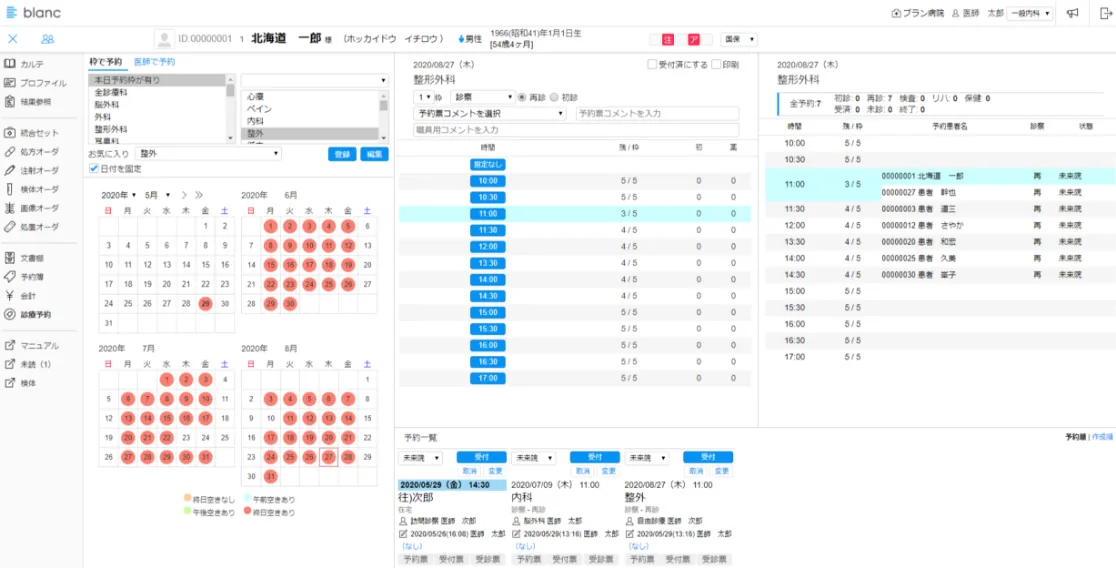Open 画像オーダ imaging order
The image size is (1116, 568).
31,208
